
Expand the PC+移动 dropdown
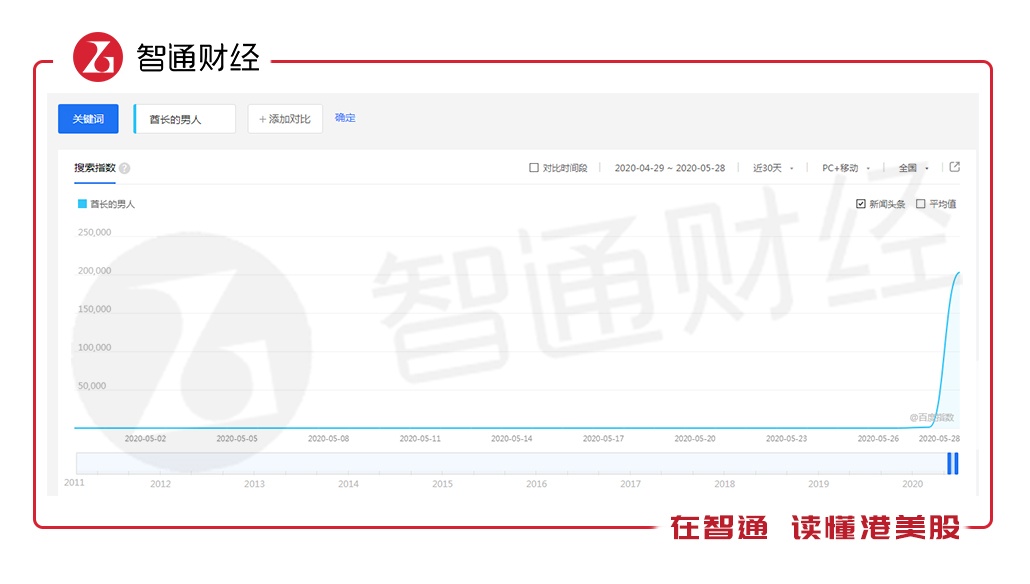point(845,168)
